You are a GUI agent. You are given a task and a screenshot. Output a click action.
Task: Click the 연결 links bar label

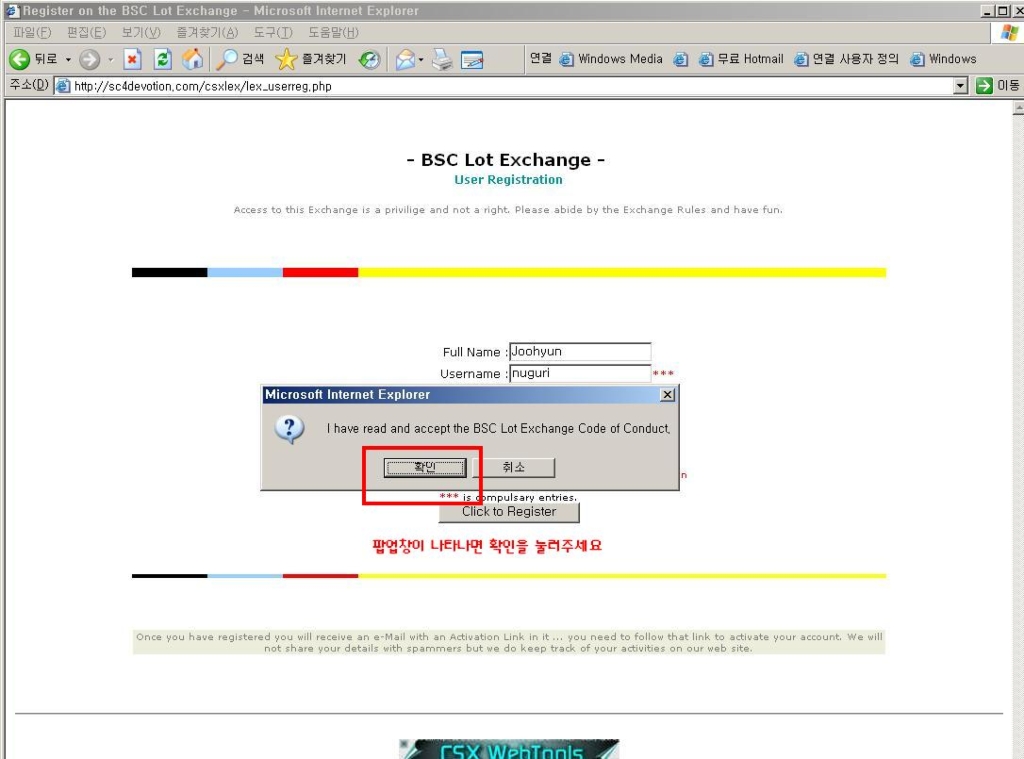click(540, 58)
